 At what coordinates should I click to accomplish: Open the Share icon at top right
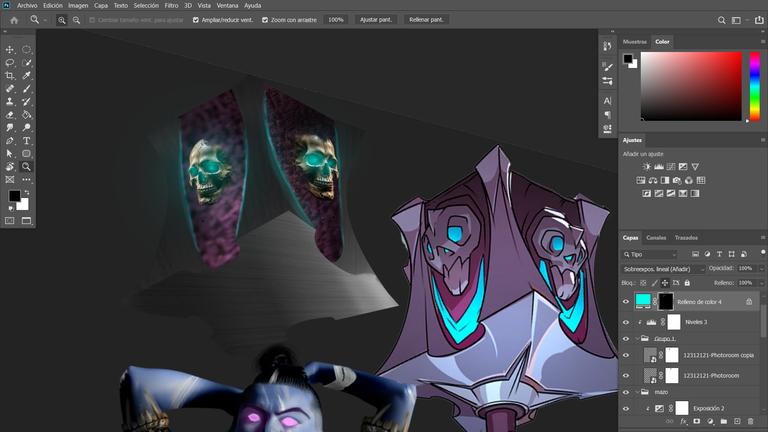[x=759, y=20]
